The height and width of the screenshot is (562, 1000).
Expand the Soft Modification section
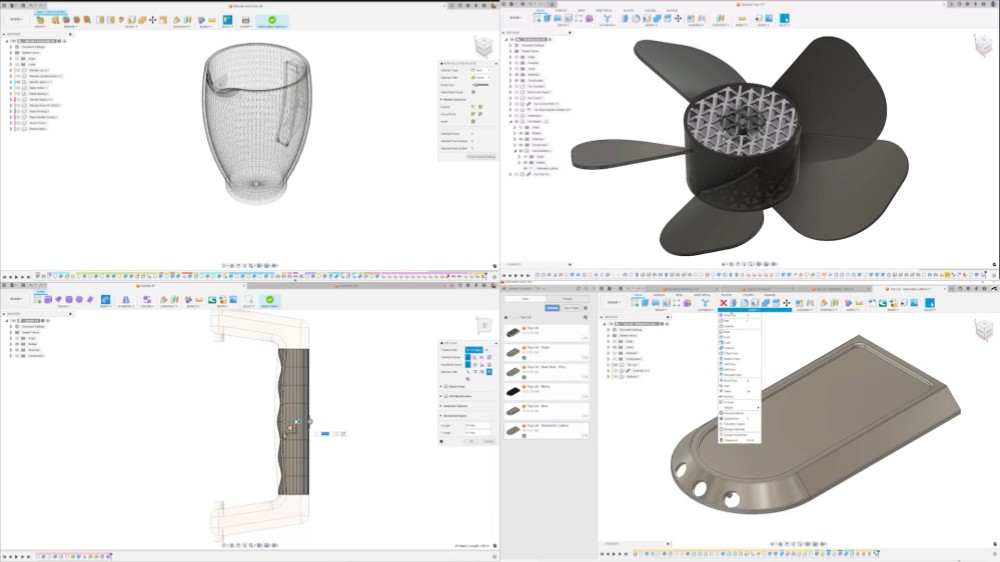(x=441, y=396)
